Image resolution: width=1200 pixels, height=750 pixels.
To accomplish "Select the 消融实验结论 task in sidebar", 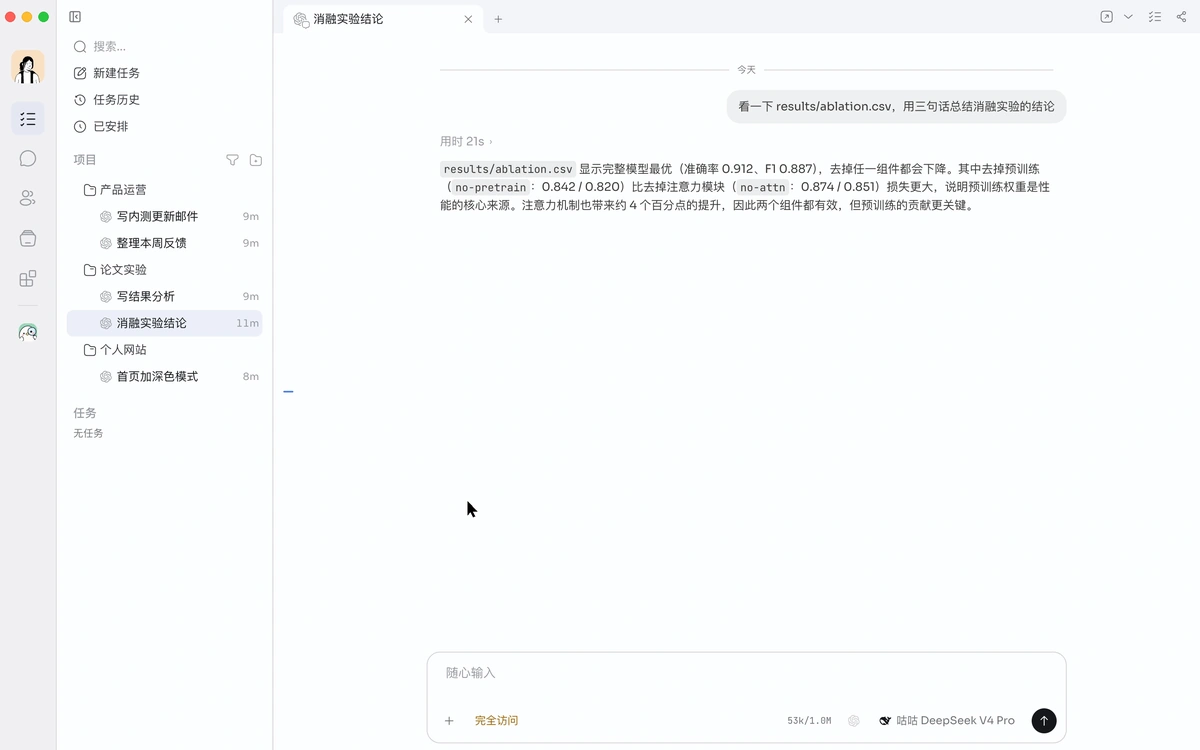I will [x=164, y=323].
